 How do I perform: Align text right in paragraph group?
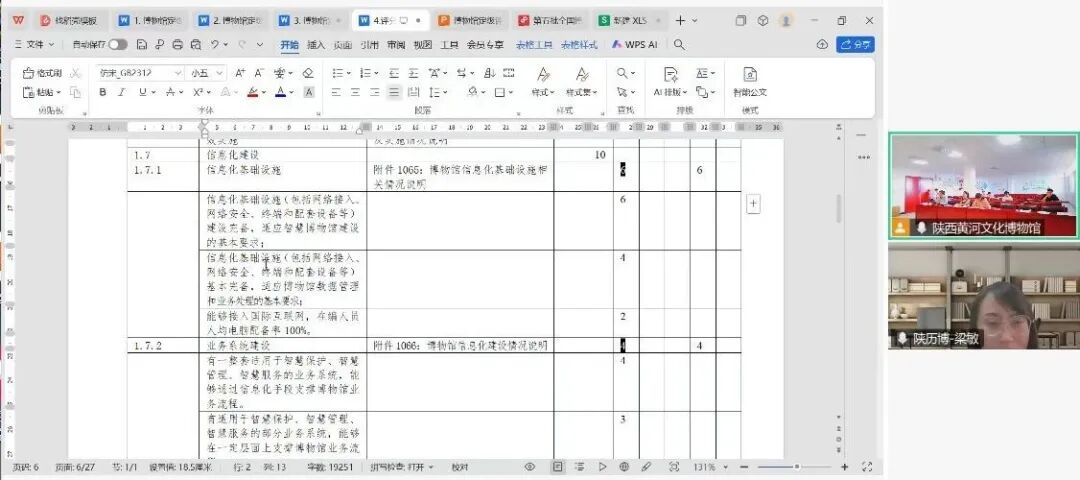pos(375,92)
